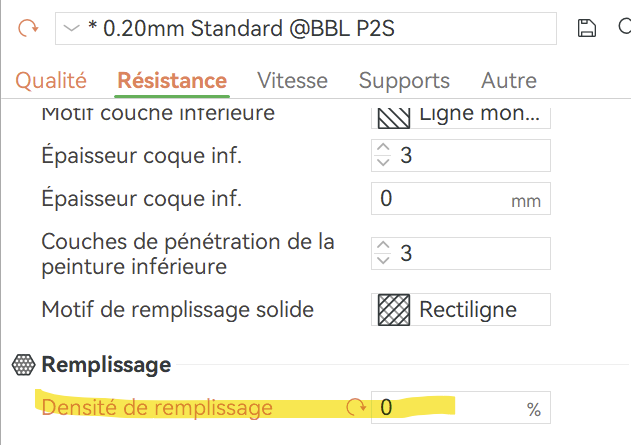Viewport: 631px width, 445px height.
Task: Switch to the Vitesse tab
Action: 292,81
